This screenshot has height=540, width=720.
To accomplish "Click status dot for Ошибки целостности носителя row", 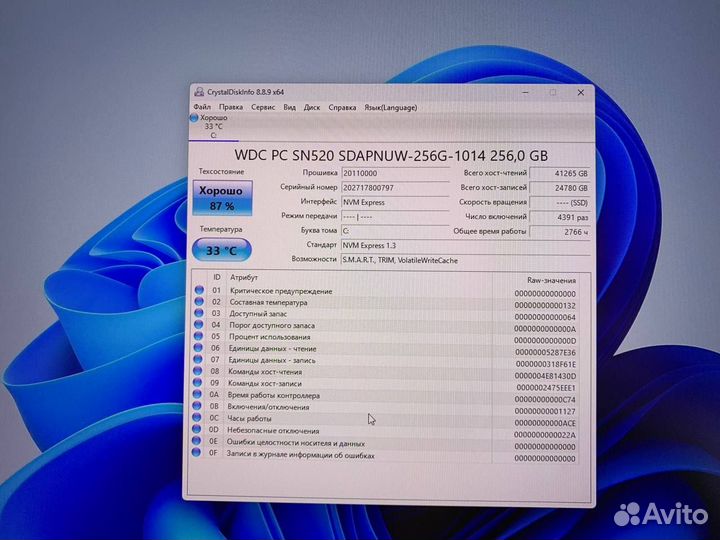I will [196, 441].
